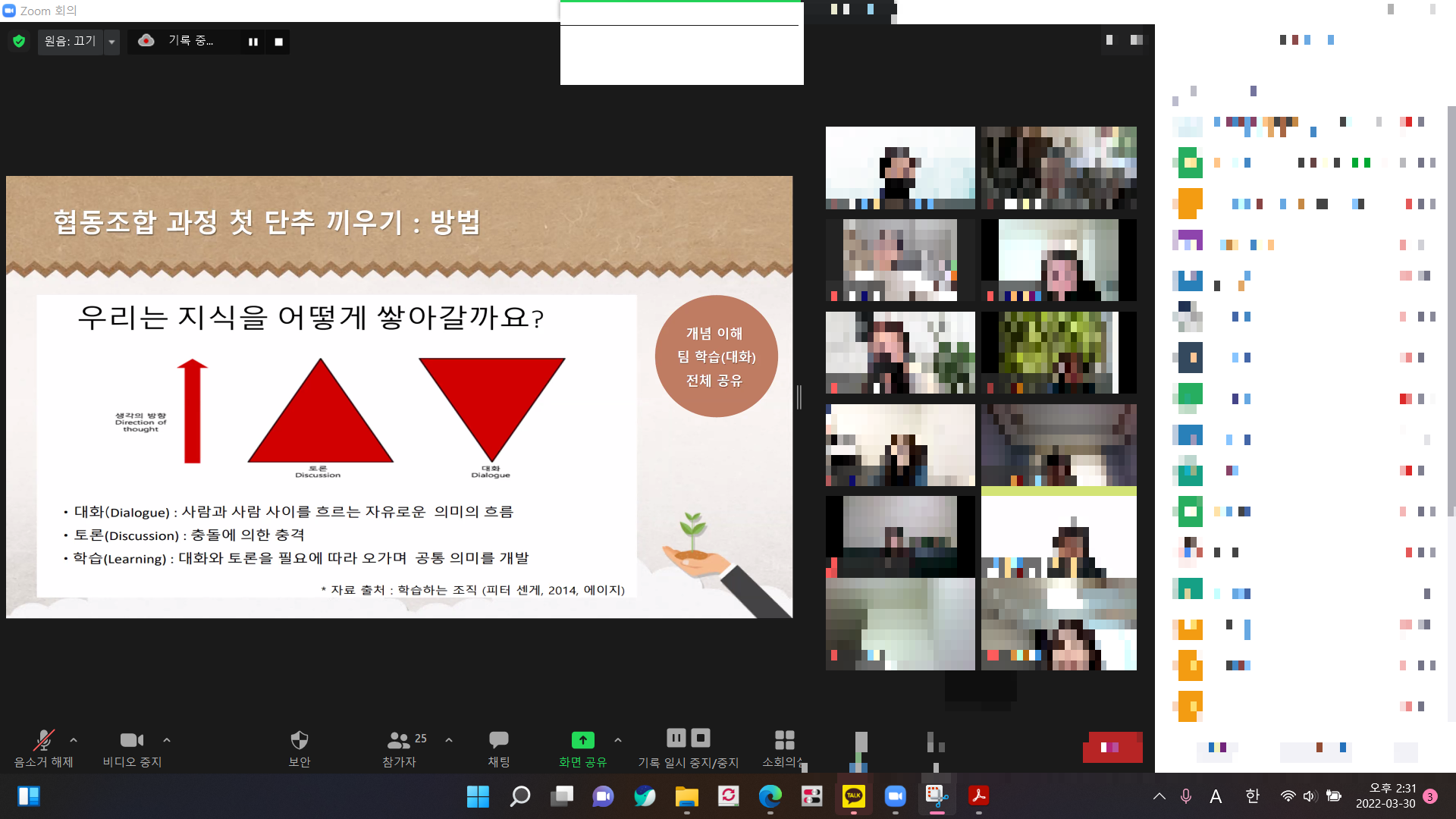Start 화면 공유 screen share

582,748
